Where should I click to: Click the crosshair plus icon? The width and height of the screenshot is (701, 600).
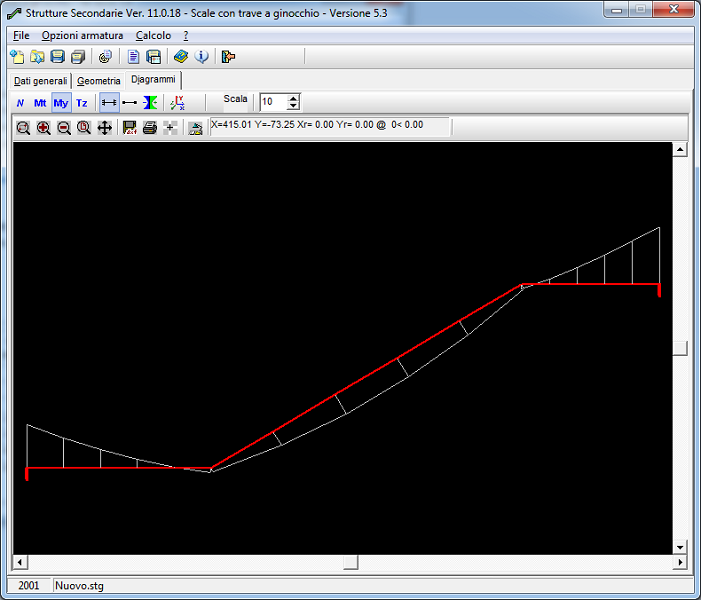pyautogui.click(x=170, y=128)
